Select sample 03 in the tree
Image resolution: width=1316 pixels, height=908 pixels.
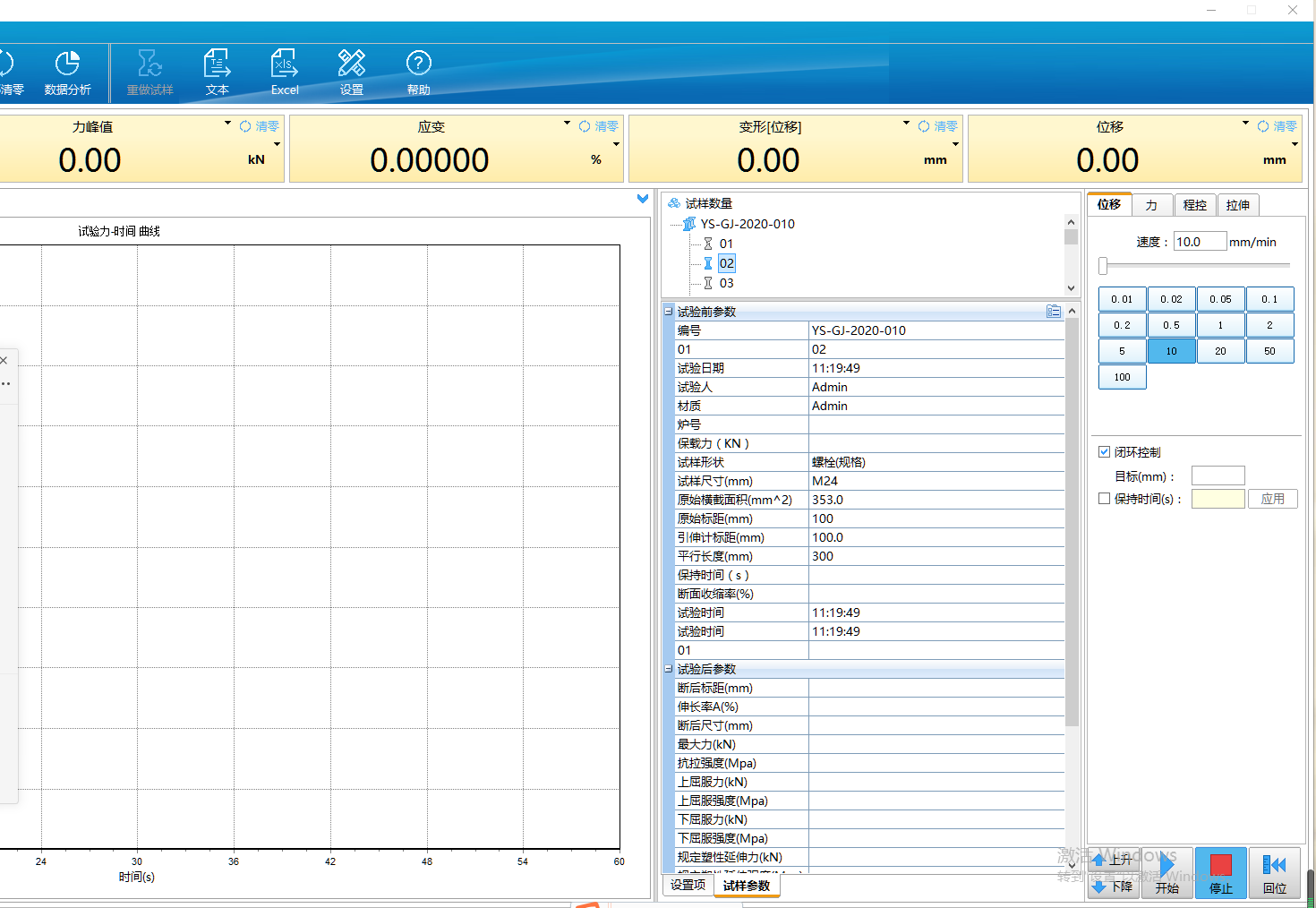726,283
